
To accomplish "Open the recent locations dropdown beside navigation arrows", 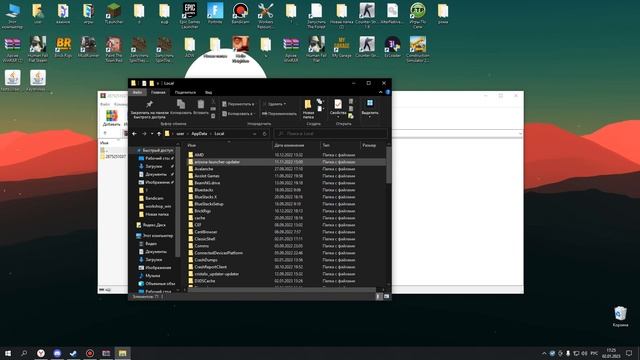I will [x=152, y=133].
